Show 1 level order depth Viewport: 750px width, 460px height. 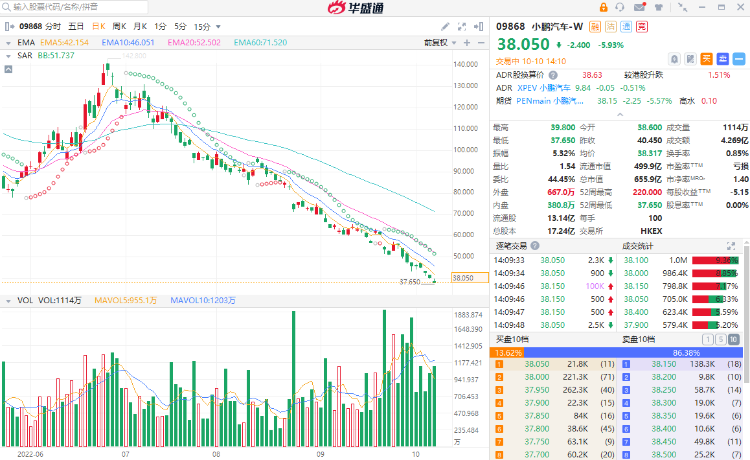point(707,340)
